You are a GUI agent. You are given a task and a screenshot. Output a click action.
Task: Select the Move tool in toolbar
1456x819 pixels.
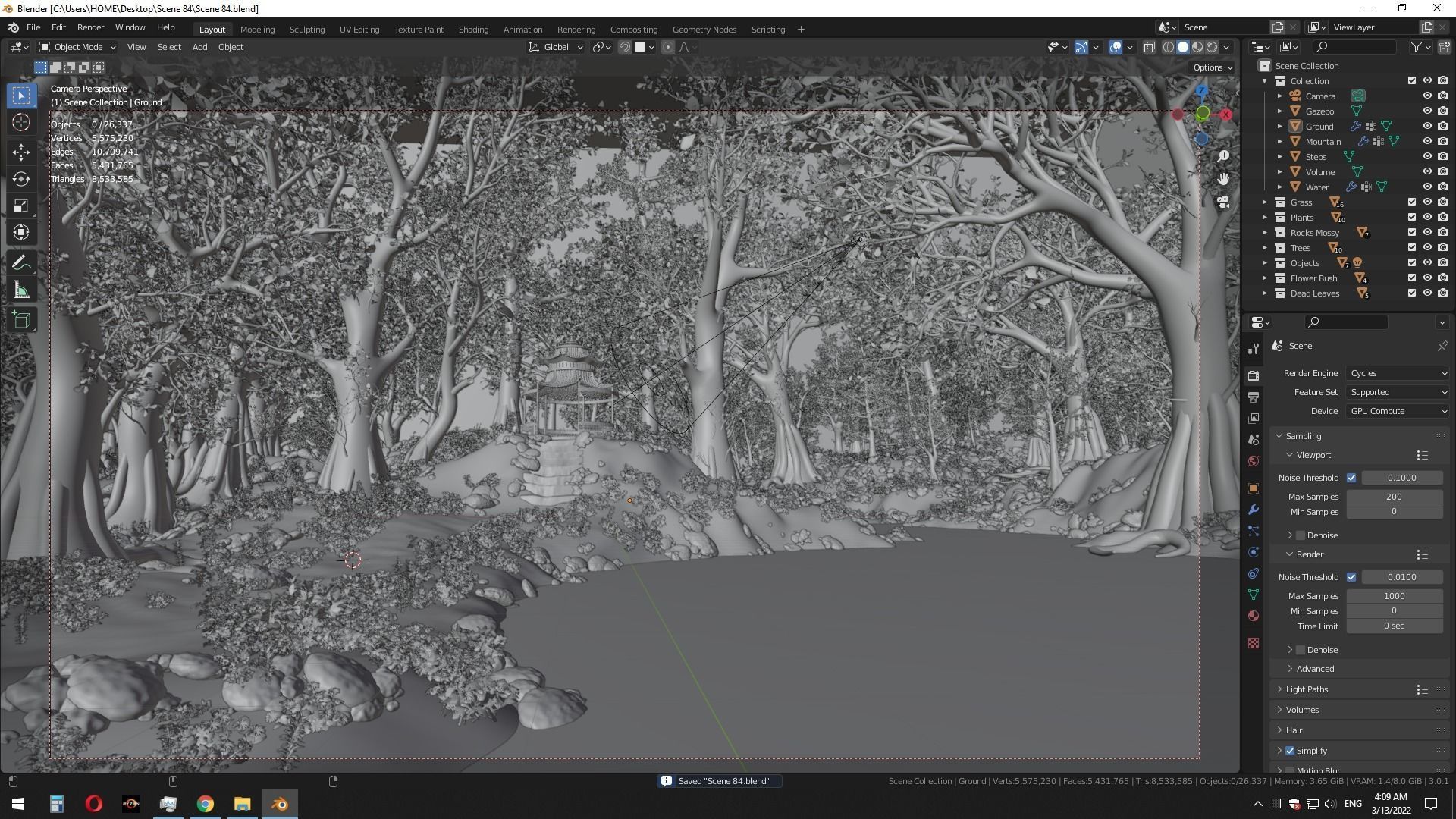pos(21,152)
